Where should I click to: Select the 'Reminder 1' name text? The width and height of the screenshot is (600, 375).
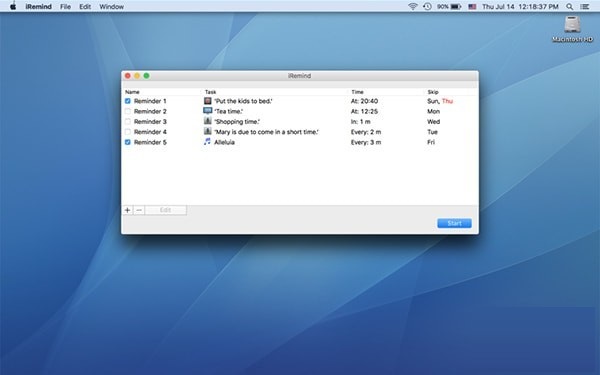pyautogui.click(x=150, y=101)
